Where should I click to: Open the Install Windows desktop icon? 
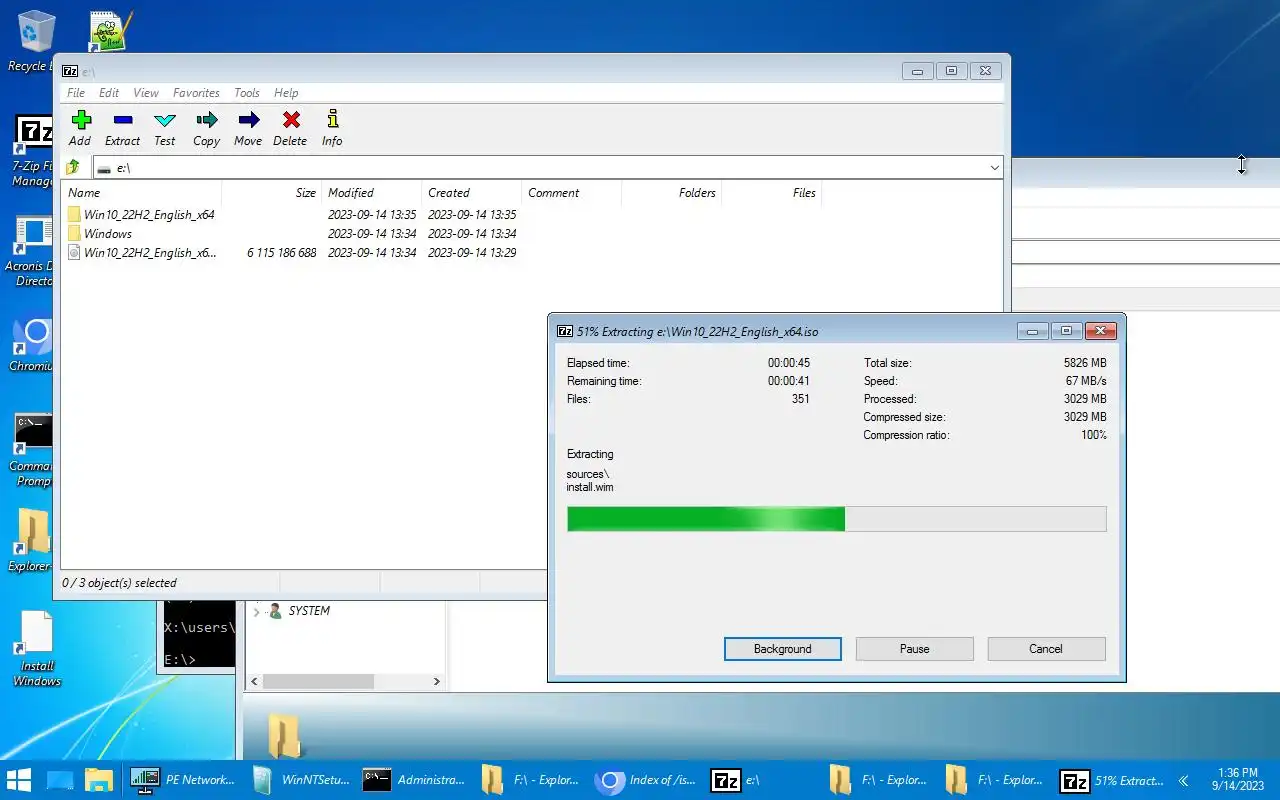(x=36, y=649)
